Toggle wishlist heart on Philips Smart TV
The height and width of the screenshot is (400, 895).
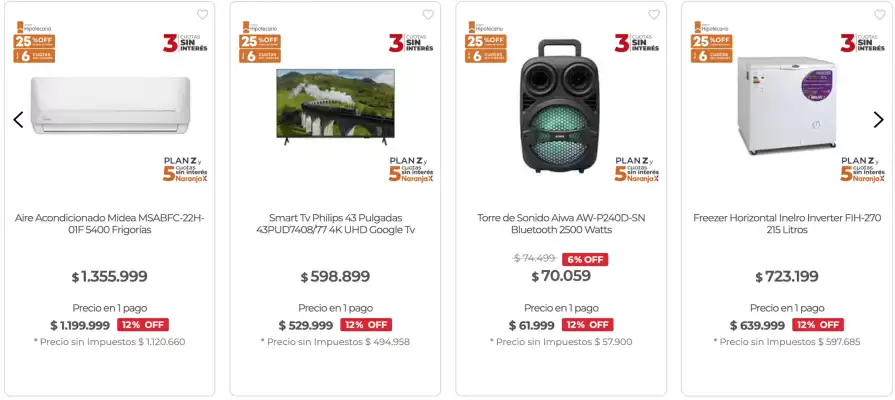point(428,15)
